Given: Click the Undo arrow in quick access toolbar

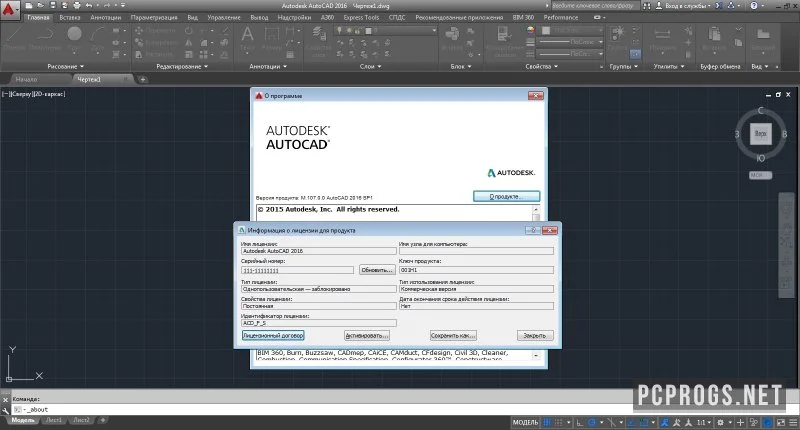Looking at the screenshot, I should [89, 6].
